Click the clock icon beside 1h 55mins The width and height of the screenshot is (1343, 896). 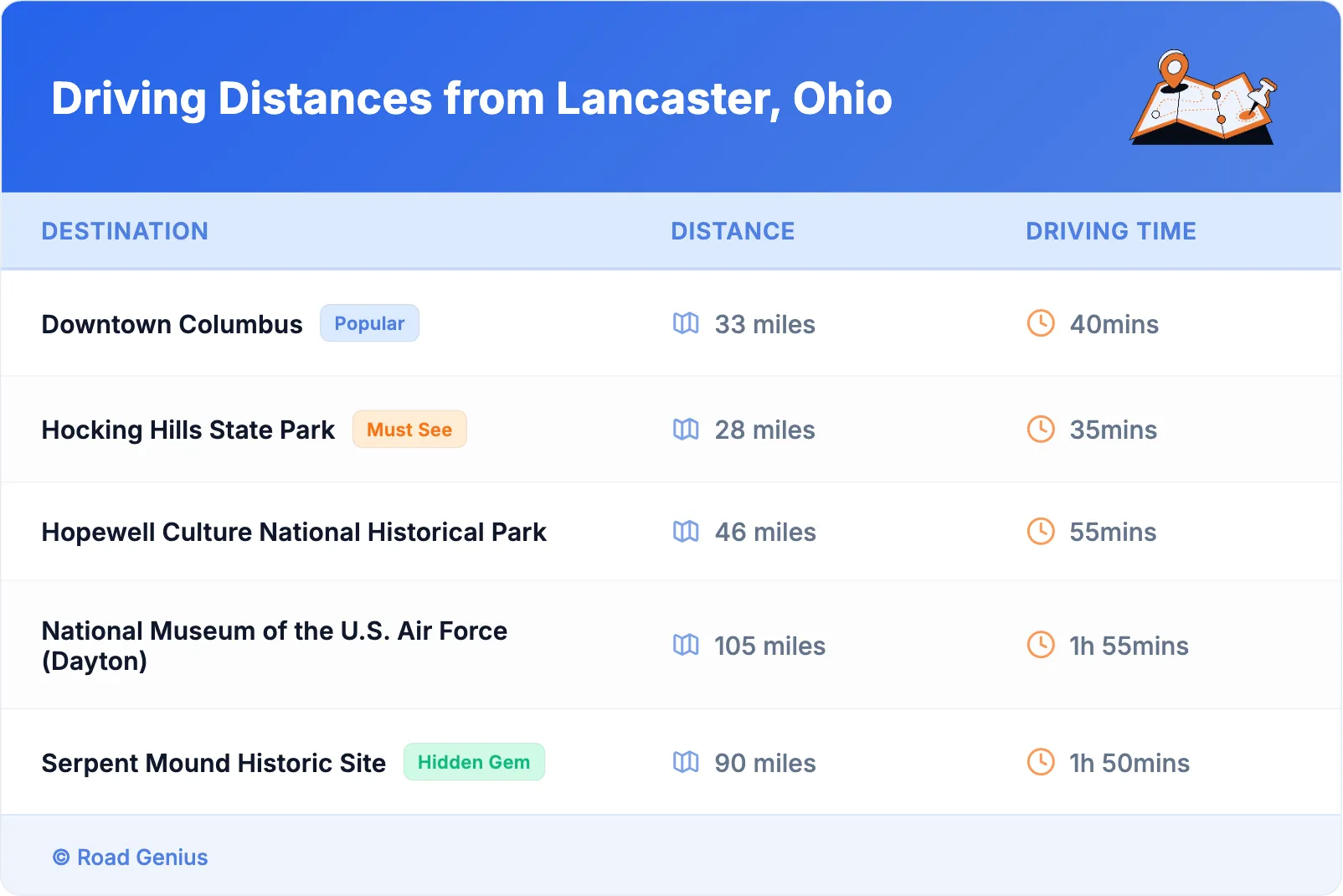pyautogui.click(x=1041, y=645)
